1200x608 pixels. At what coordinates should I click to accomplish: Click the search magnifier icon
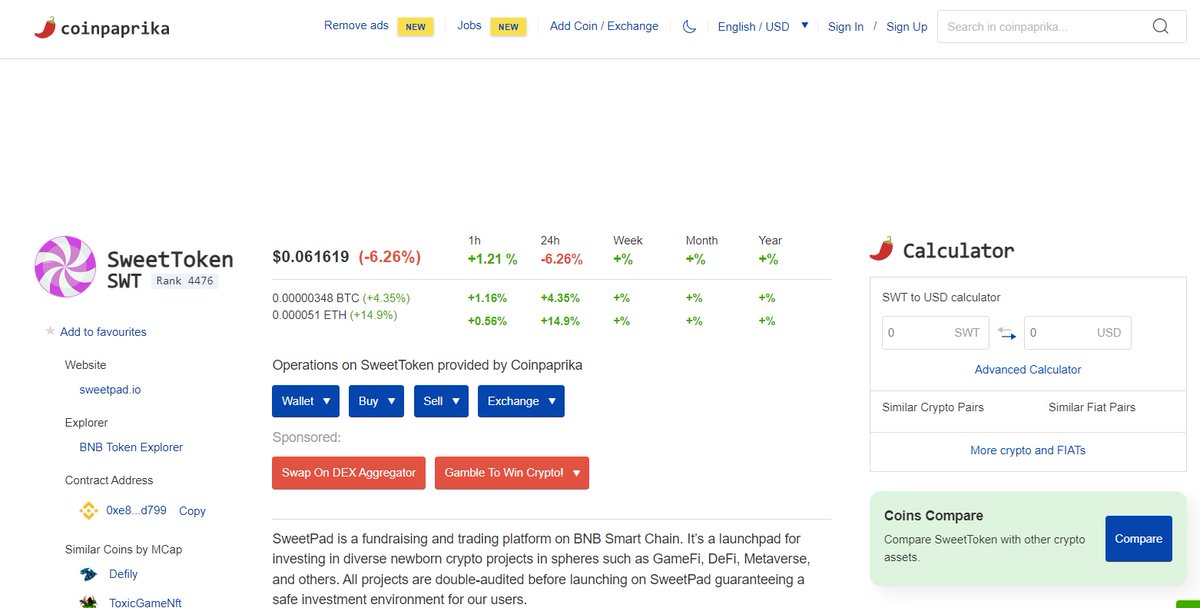[x=1161, y=27]
